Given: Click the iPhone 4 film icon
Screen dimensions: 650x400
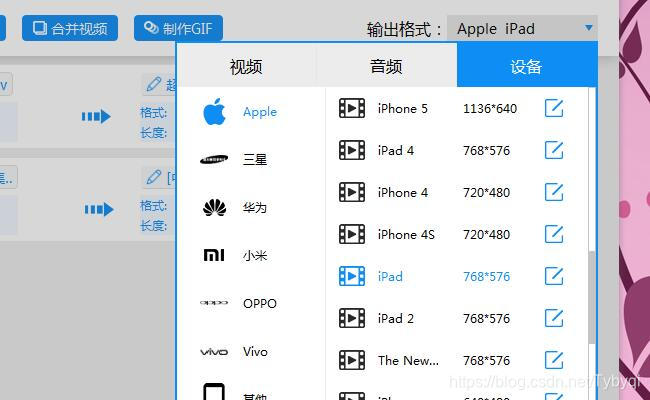Looking at the screenshot, I should click(352, 192).
